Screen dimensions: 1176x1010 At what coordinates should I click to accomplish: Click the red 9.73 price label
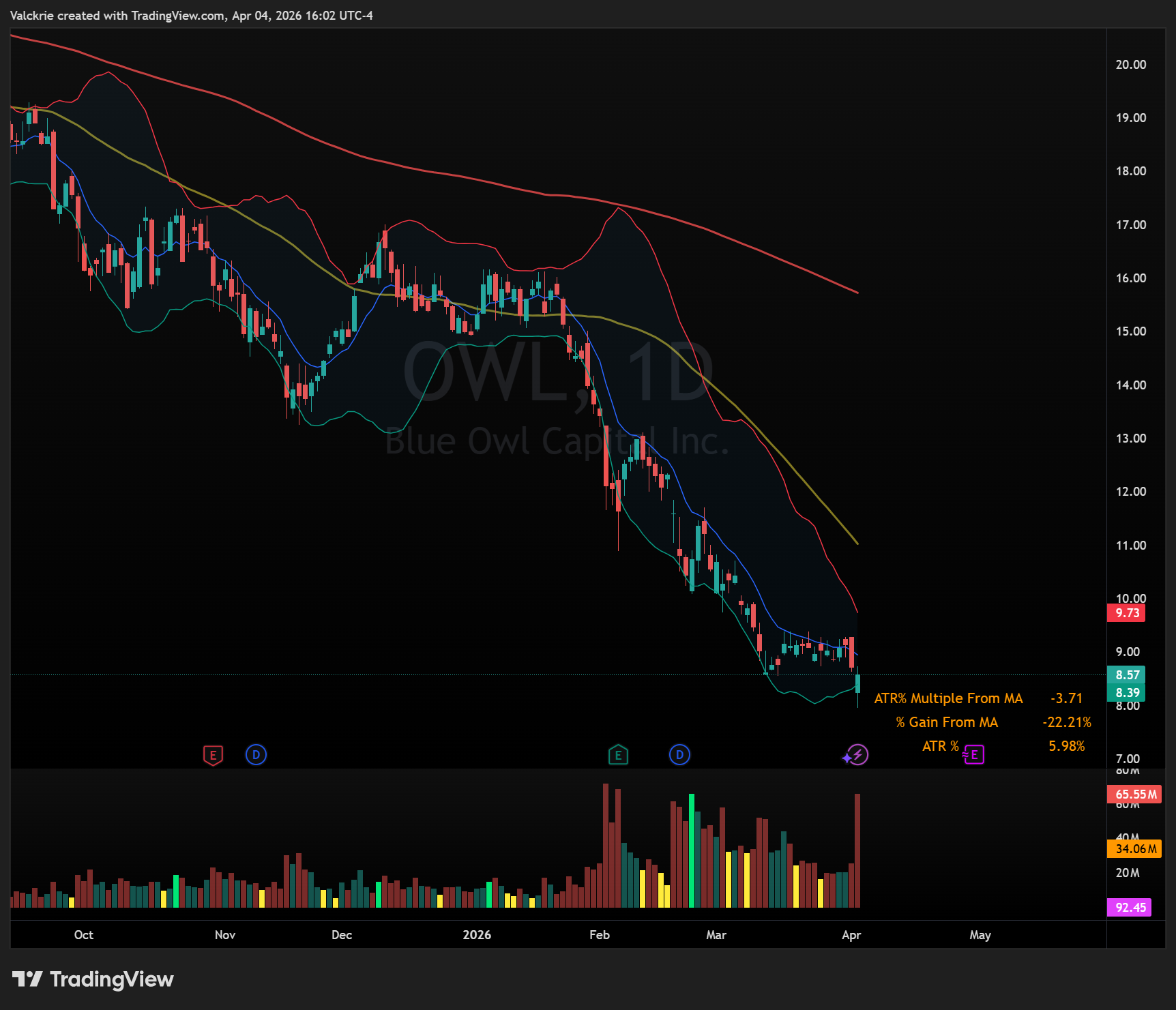point(1126,613)
